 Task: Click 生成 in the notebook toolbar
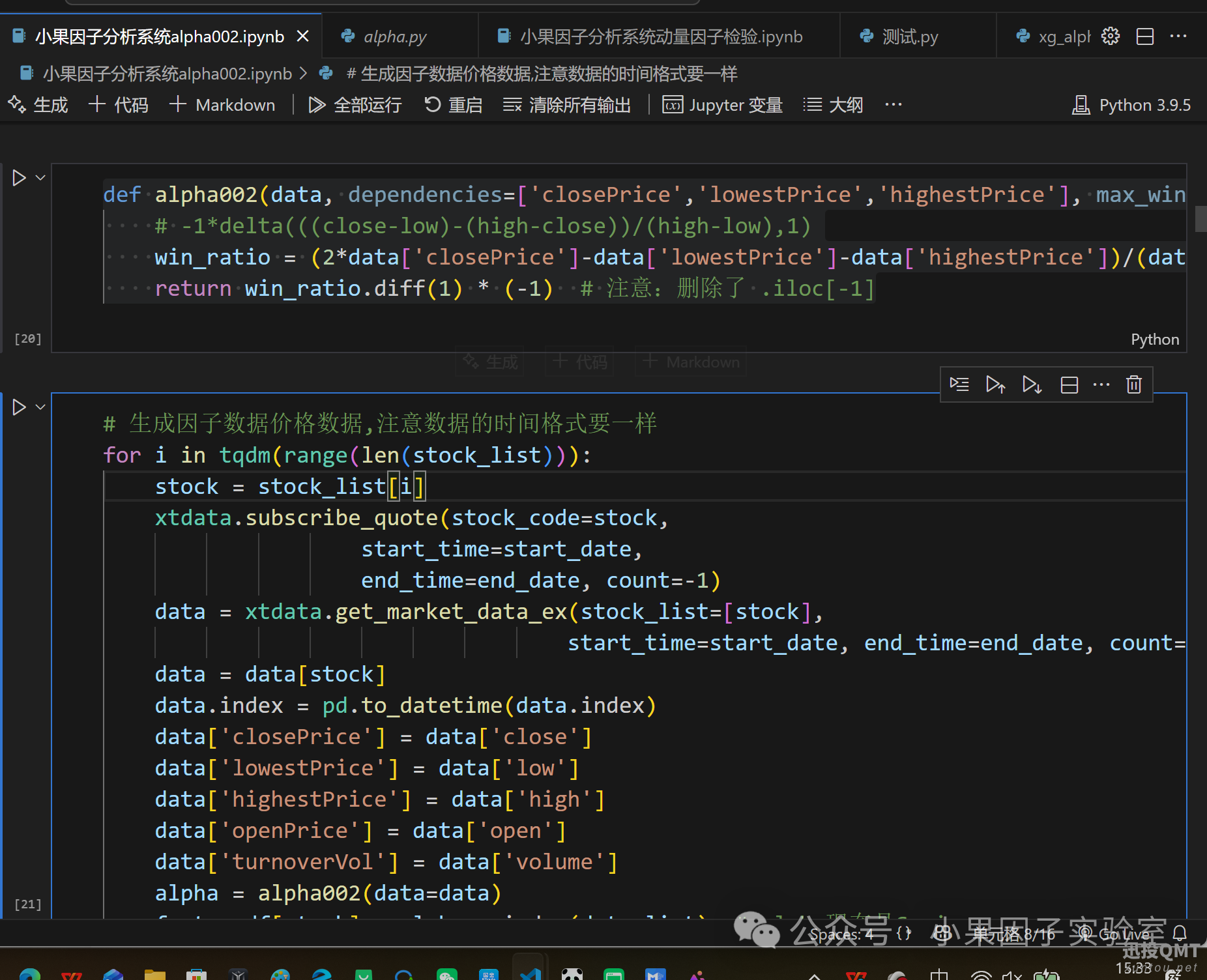pos(38,105)
